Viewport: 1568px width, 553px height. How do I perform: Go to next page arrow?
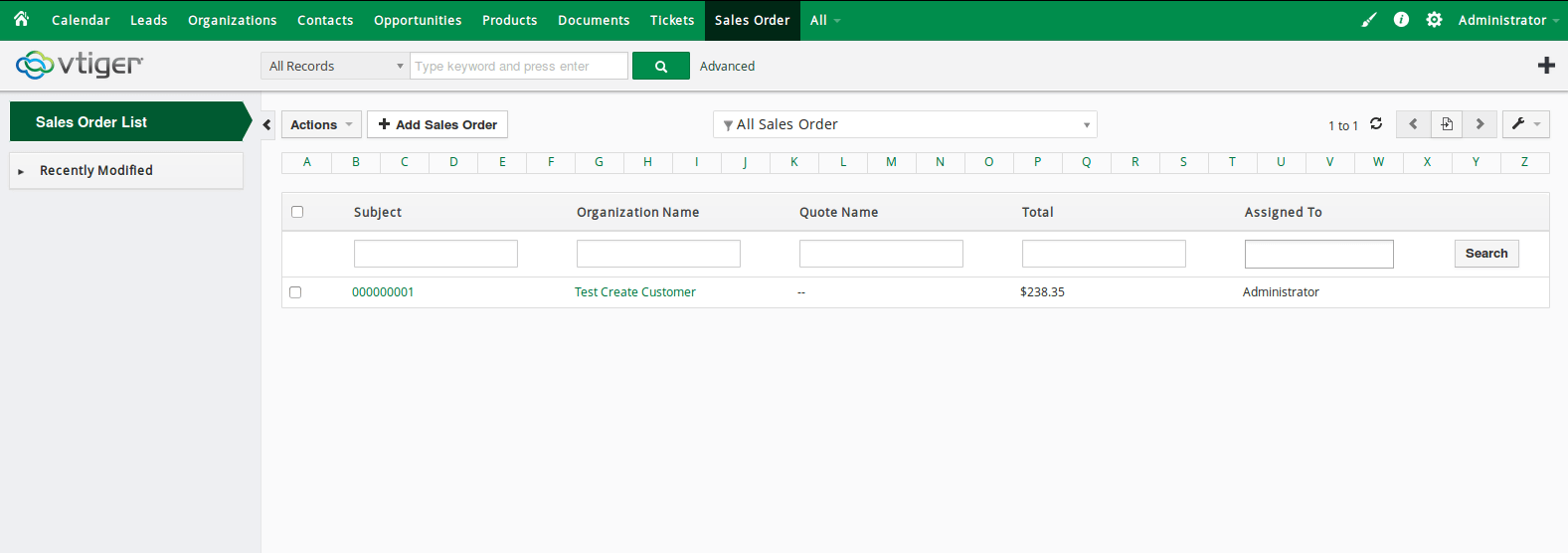tap(1480, 124)
